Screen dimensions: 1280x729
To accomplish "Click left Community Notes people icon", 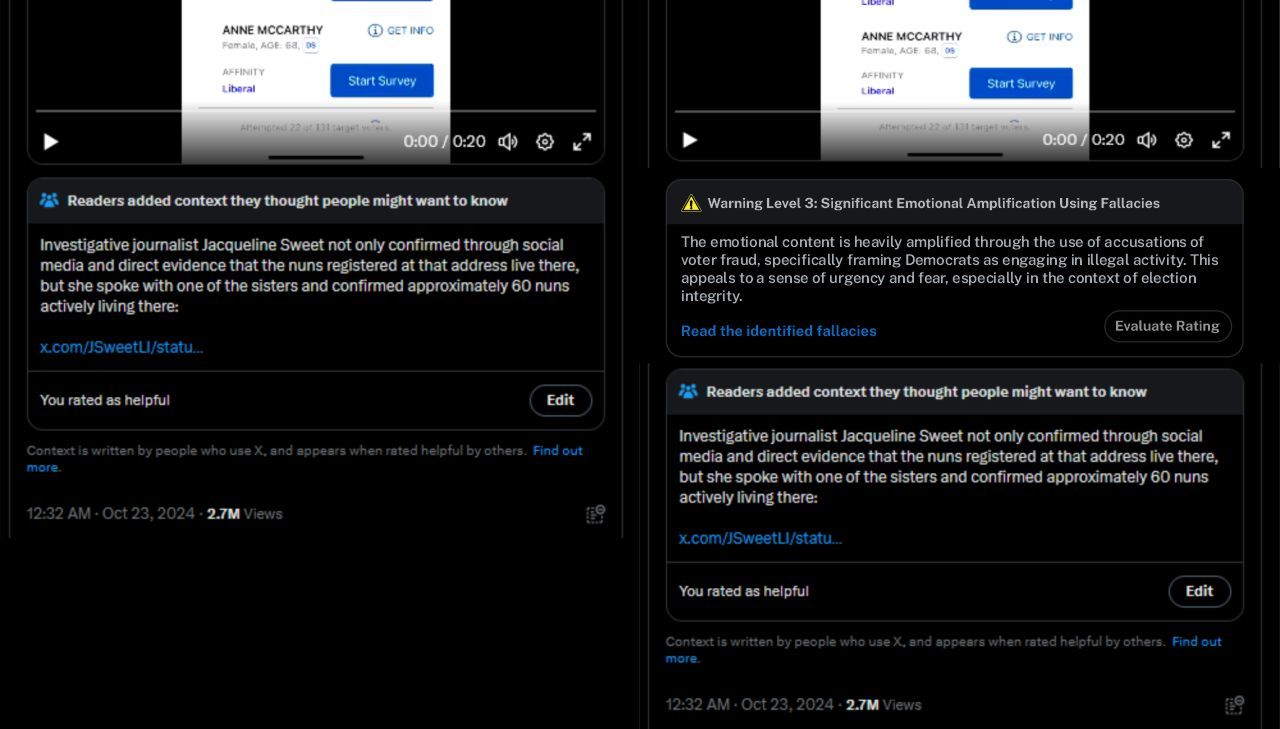I will tap(49, 200).
